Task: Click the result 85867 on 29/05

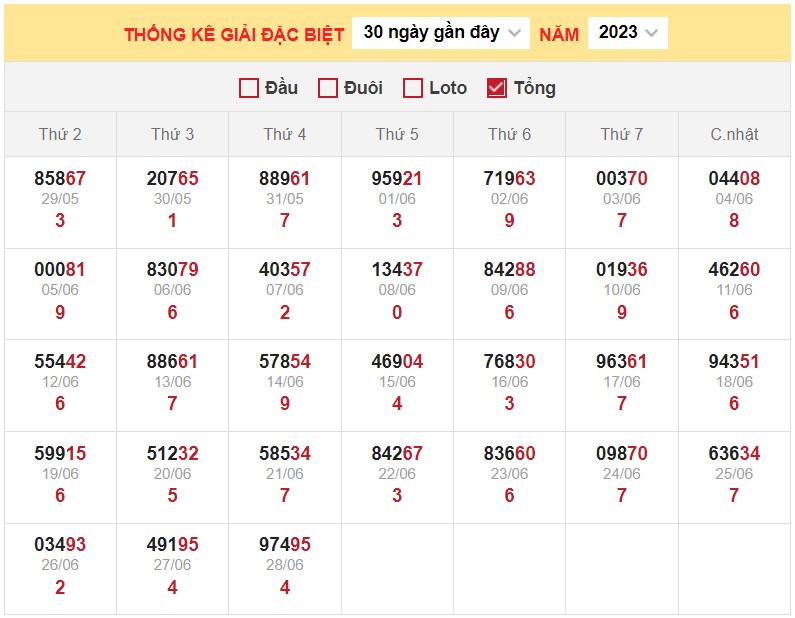Action: [60, 179]
